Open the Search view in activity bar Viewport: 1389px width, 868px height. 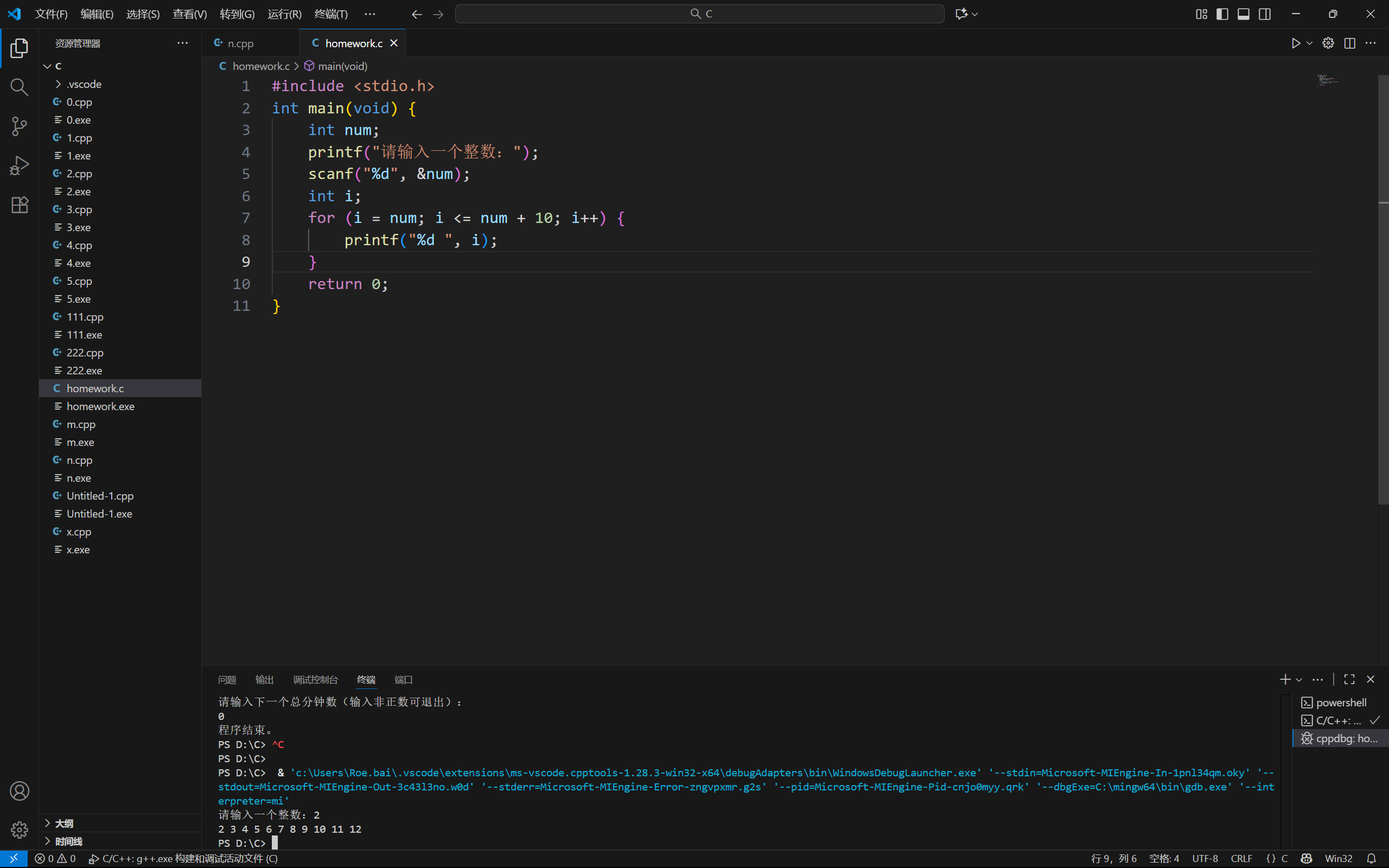click(19, 87)
